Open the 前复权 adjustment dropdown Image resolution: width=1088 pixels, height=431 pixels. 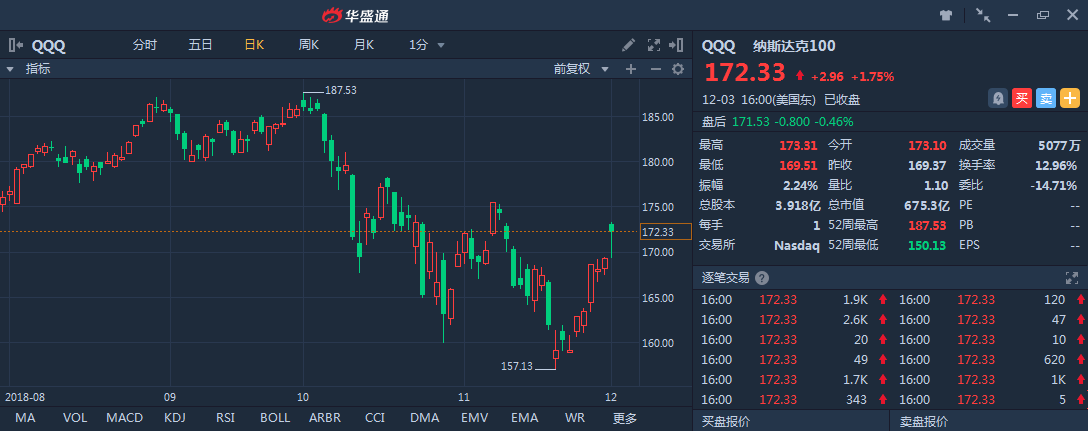pos(581,69)
